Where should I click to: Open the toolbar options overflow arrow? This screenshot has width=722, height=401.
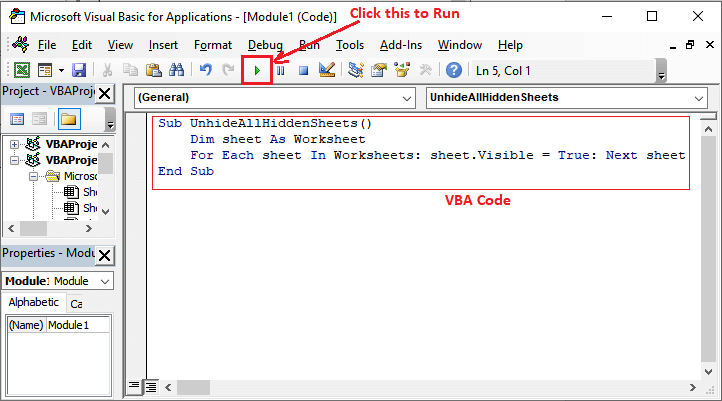tap(661, 76)
